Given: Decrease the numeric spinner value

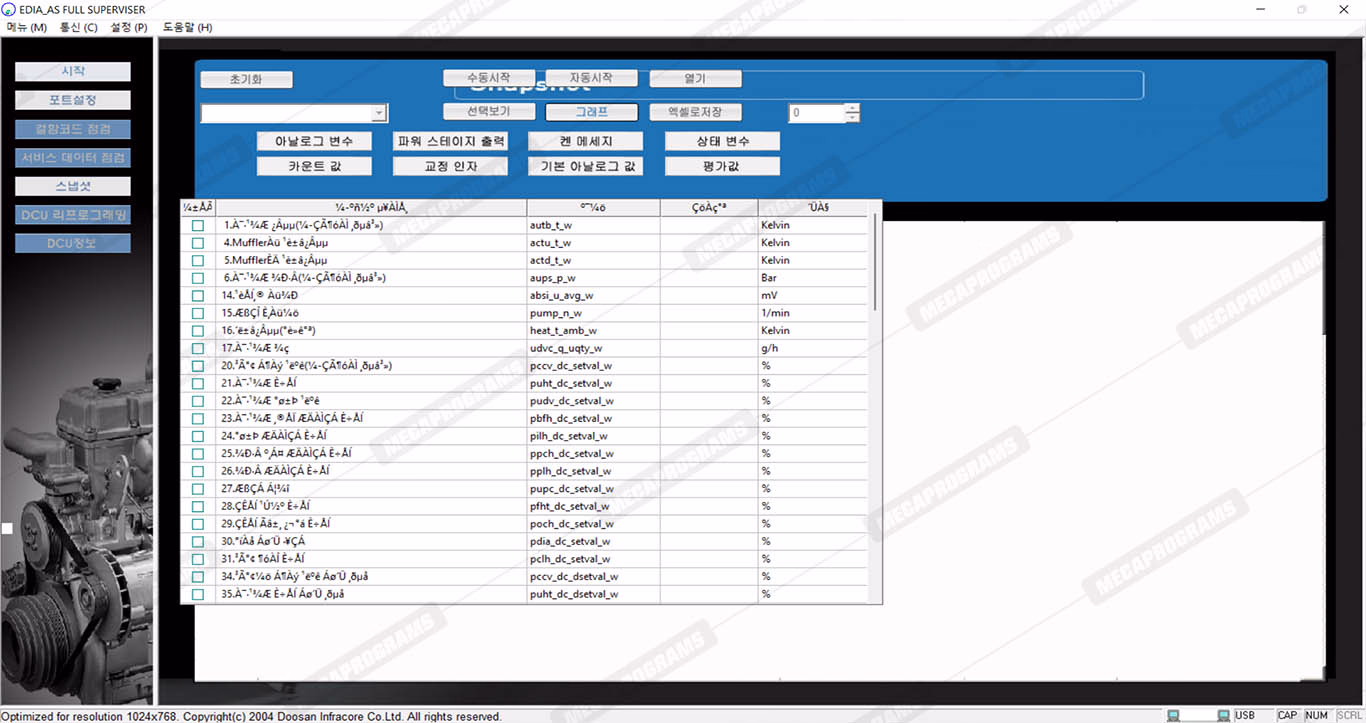Looking at the screenshot, I should coord(852,118).
